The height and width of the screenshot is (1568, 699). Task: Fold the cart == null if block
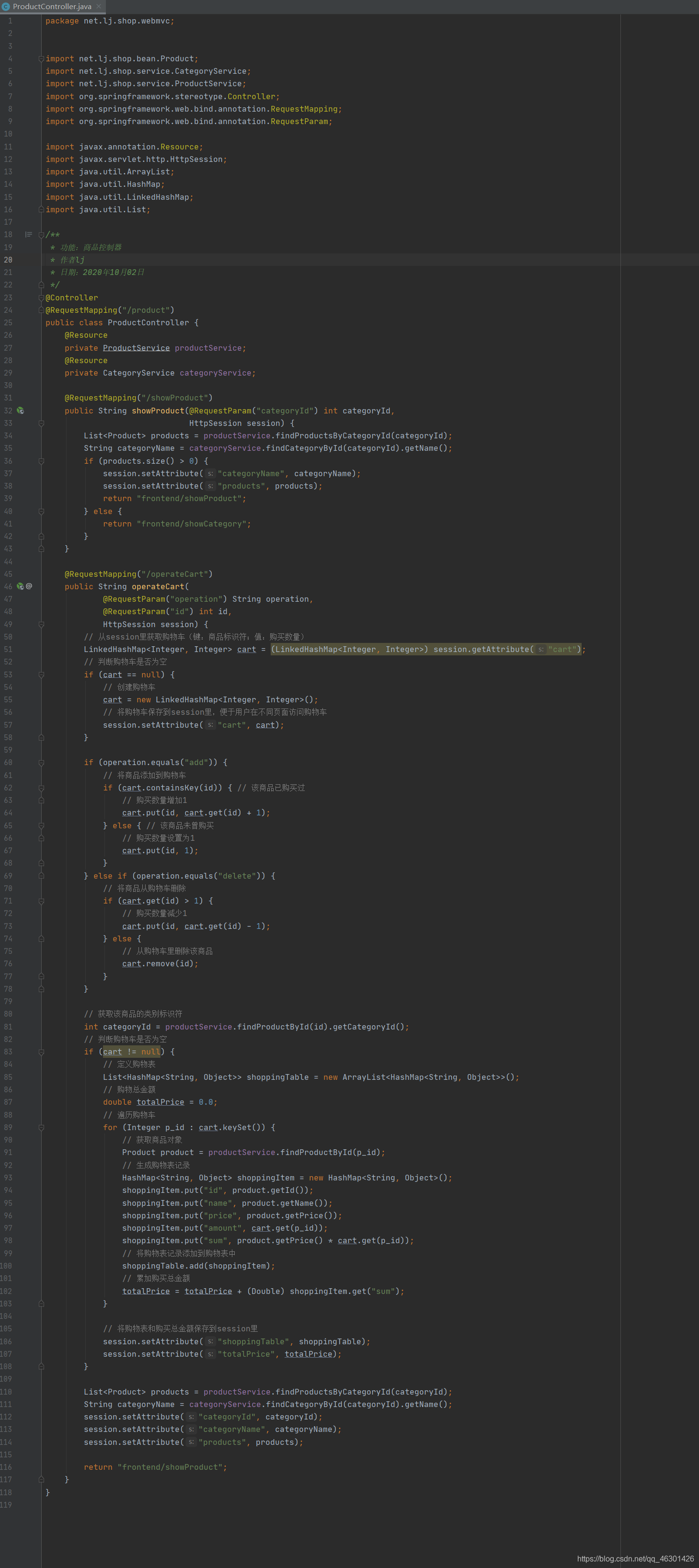coord(41,675)
